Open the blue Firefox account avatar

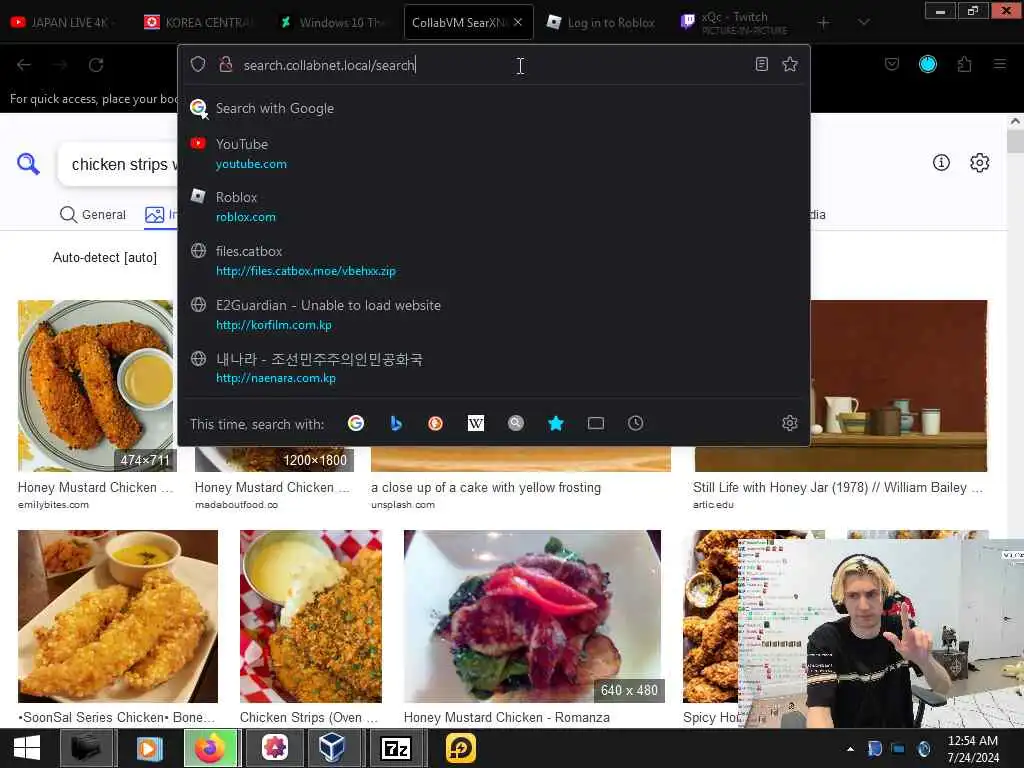pos(928,64)
